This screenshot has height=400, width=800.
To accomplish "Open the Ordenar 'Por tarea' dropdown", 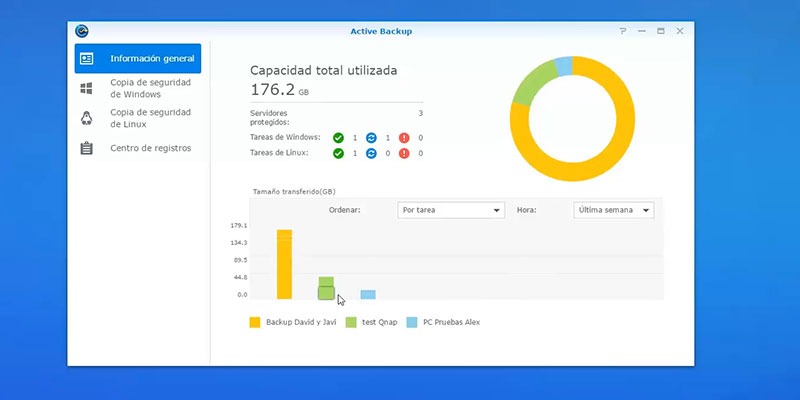I will point(451,210).
